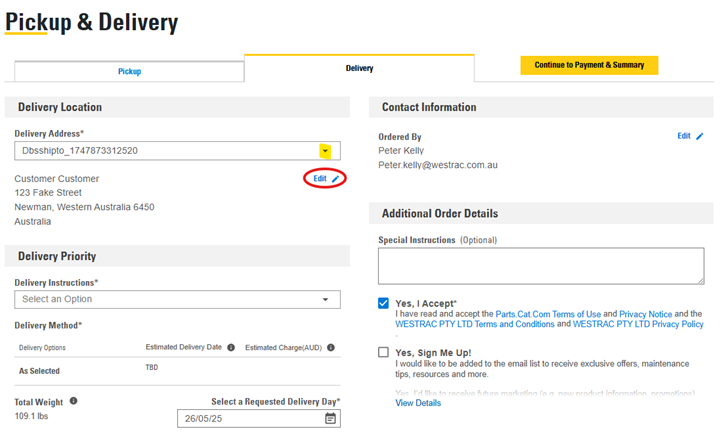Image resolution: width=728 pixels, height=448 pixels.
Task: Open the Privacy Notice link
Action: (x=645, y=314)
